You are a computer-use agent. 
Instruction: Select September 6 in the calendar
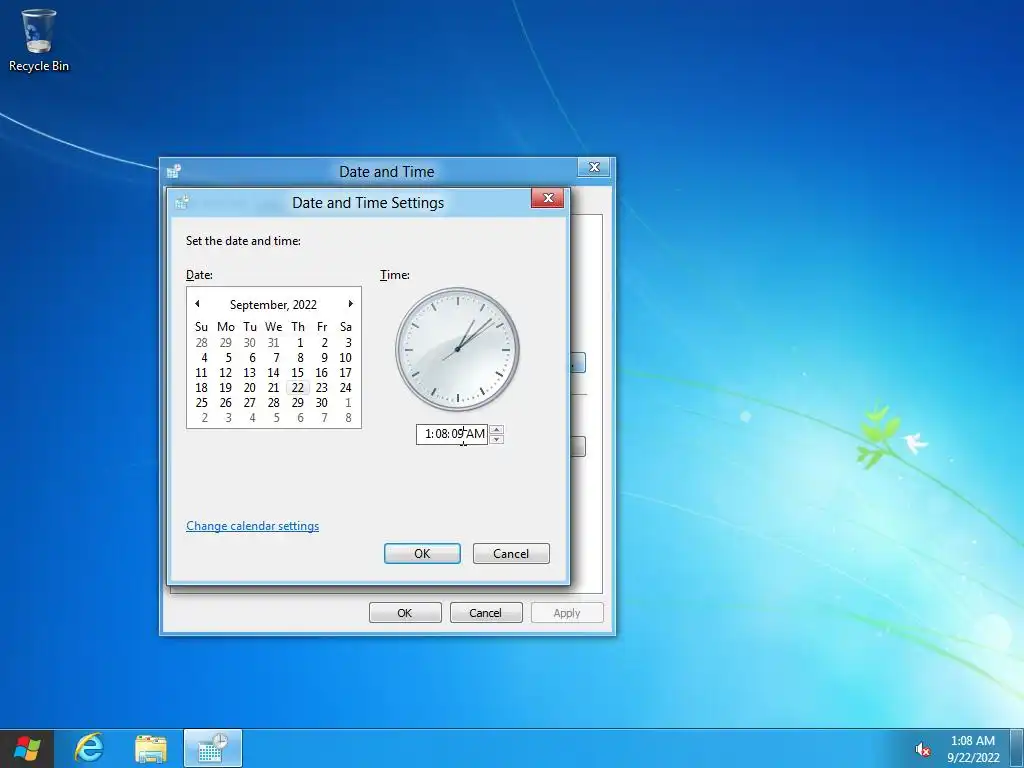click(x=252, y=357)
